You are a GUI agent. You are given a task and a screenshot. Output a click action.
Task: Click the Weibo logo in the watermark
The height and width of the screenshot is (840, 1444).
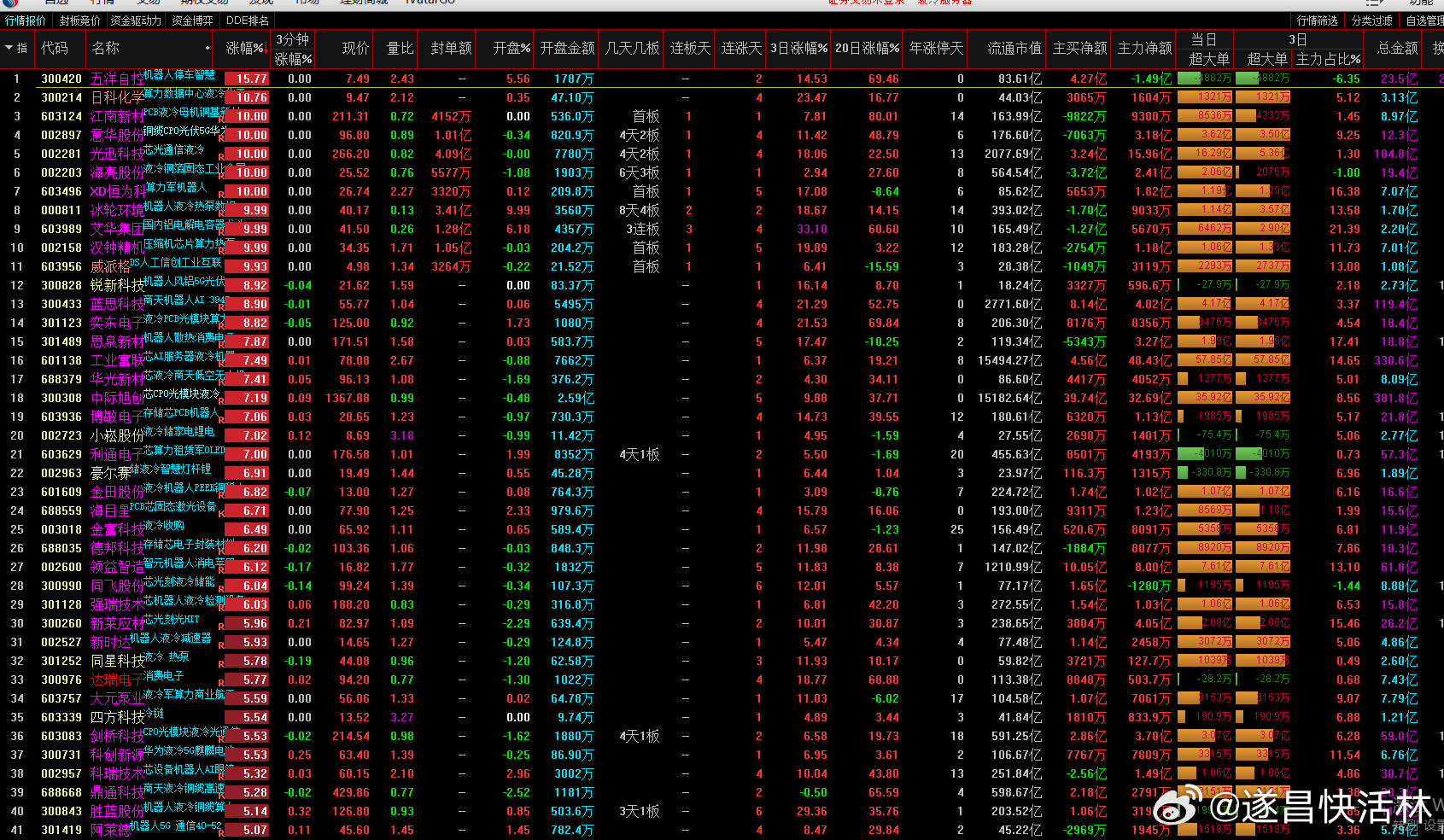point(1178,805)
